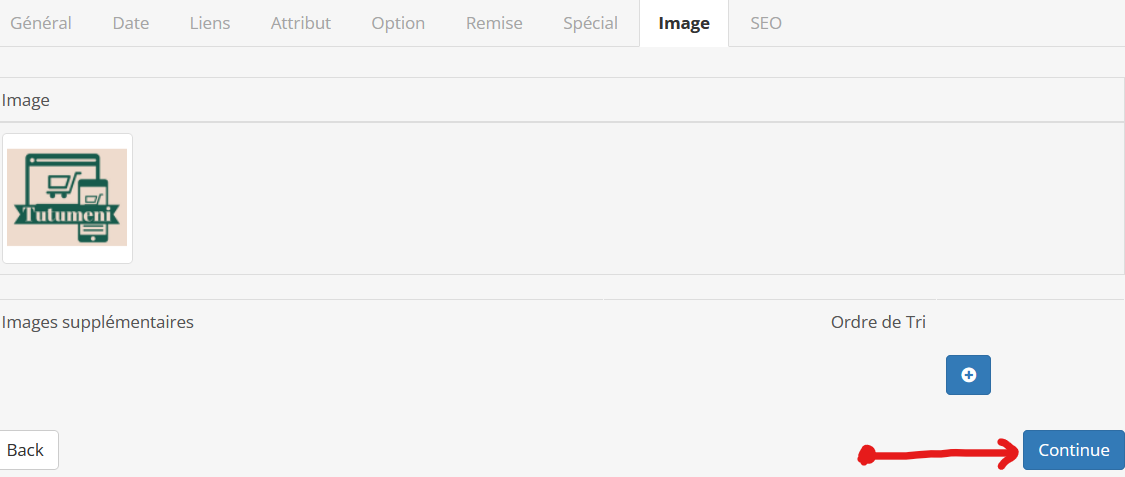
Task: Click the Images supplémentaires column header
Action: coord(98,322)
